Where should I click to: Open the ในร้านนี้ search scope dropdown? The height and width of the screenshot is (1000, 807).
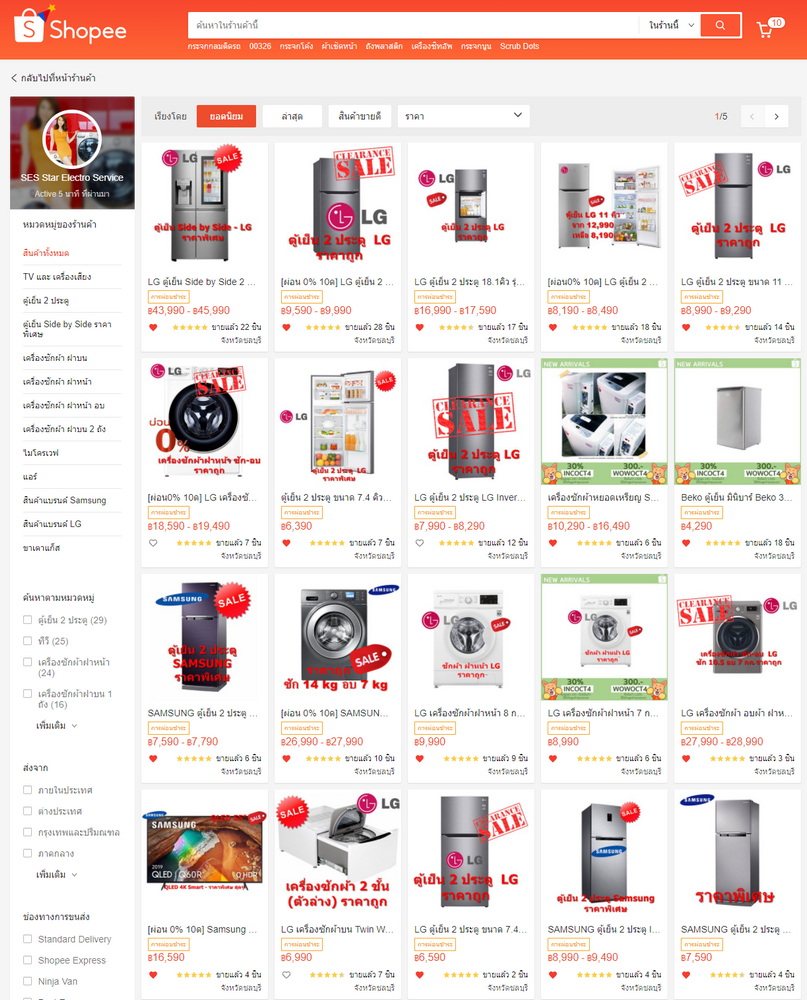(x=670, y=26)
